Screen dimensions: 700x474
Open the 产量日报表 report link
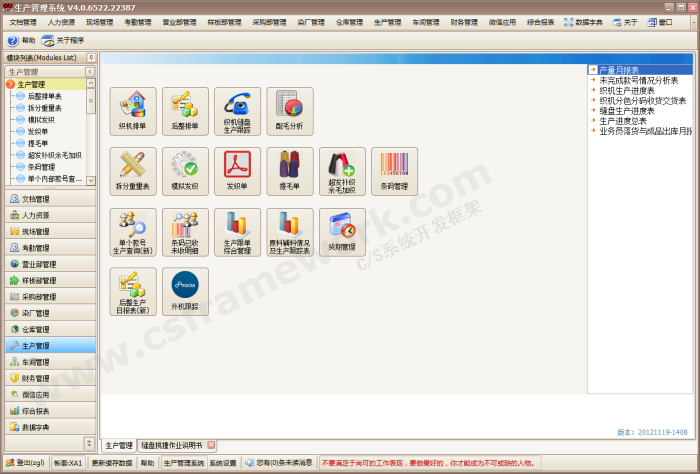coord(619,70)
